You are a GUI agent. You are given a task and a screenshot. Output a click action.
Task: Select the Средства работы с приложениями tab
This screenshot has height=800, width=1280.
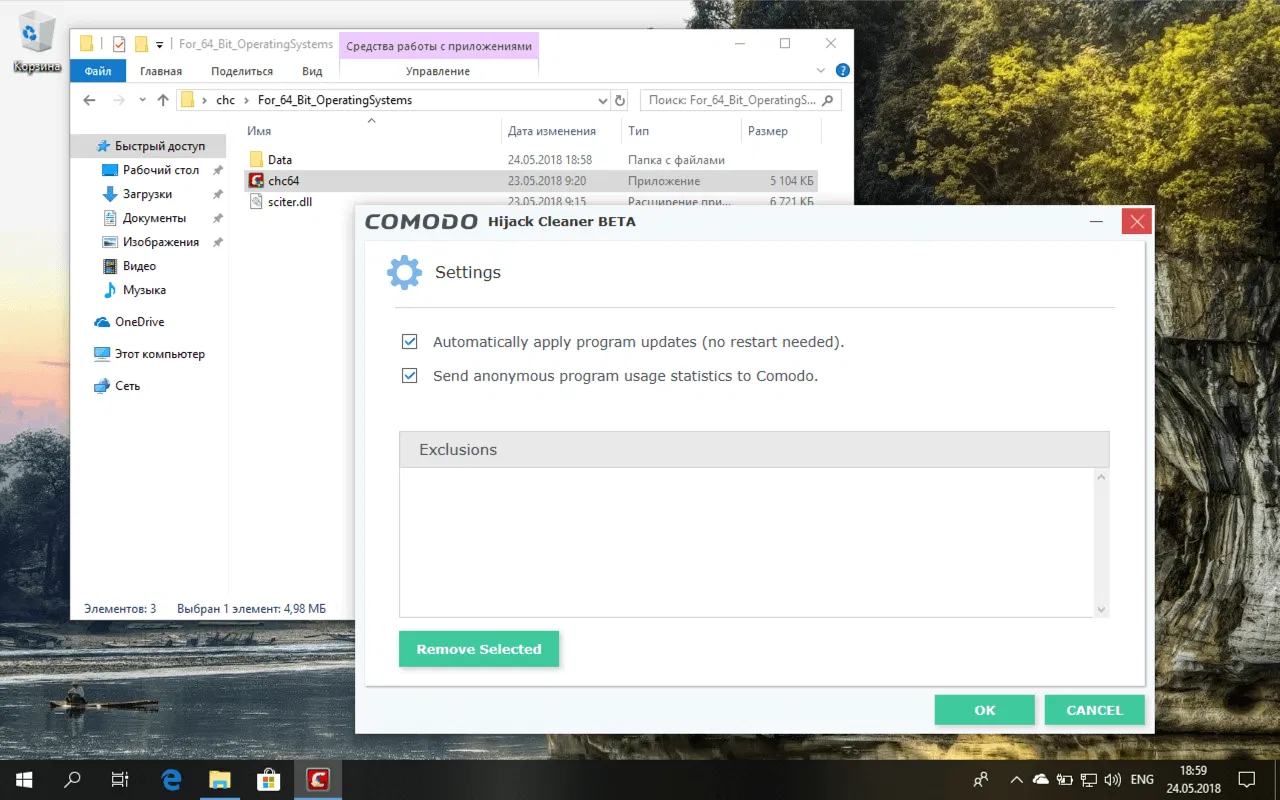coord(439,45)
